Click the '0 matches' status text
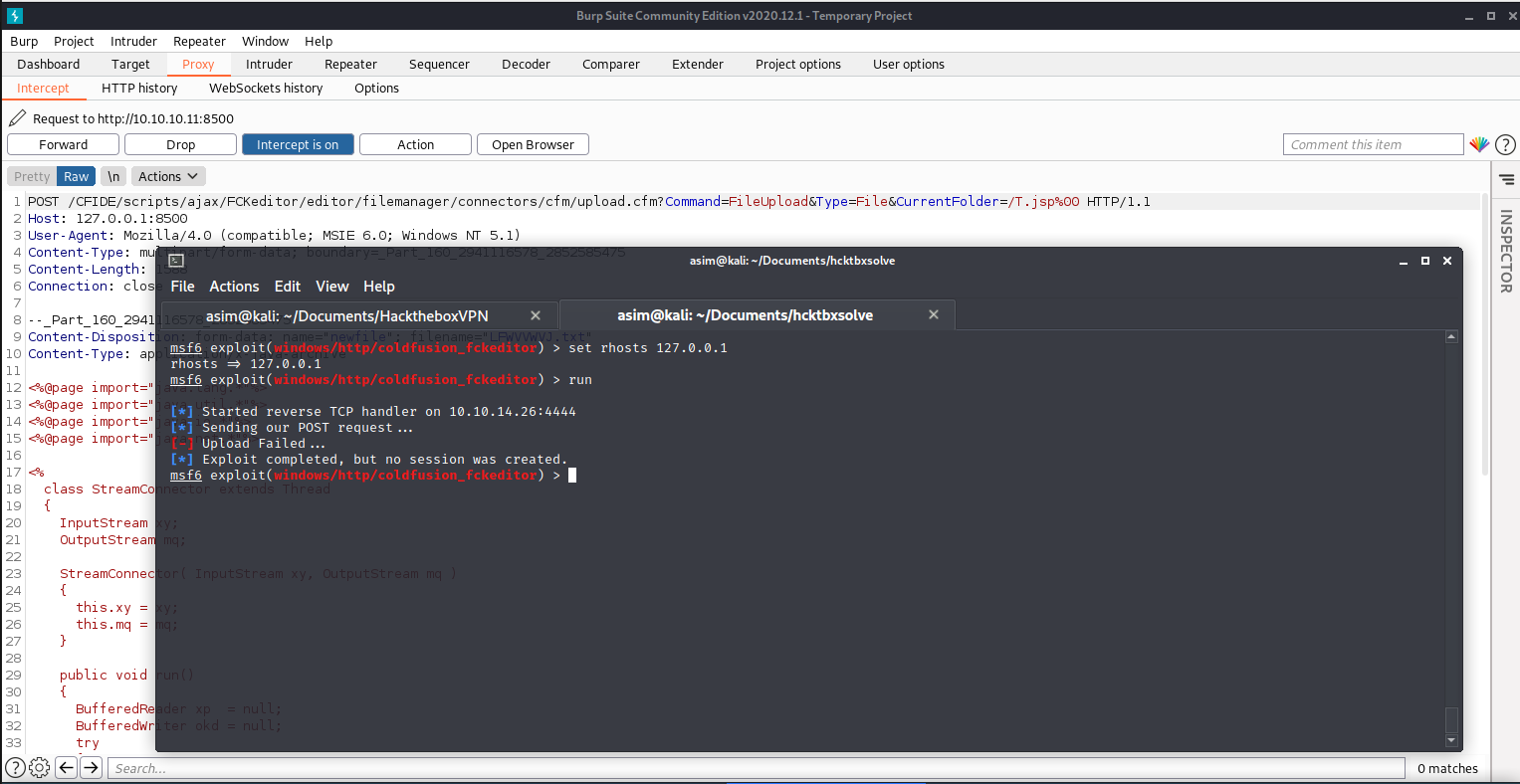1520x784 pixels. (x=1447, y=768)
